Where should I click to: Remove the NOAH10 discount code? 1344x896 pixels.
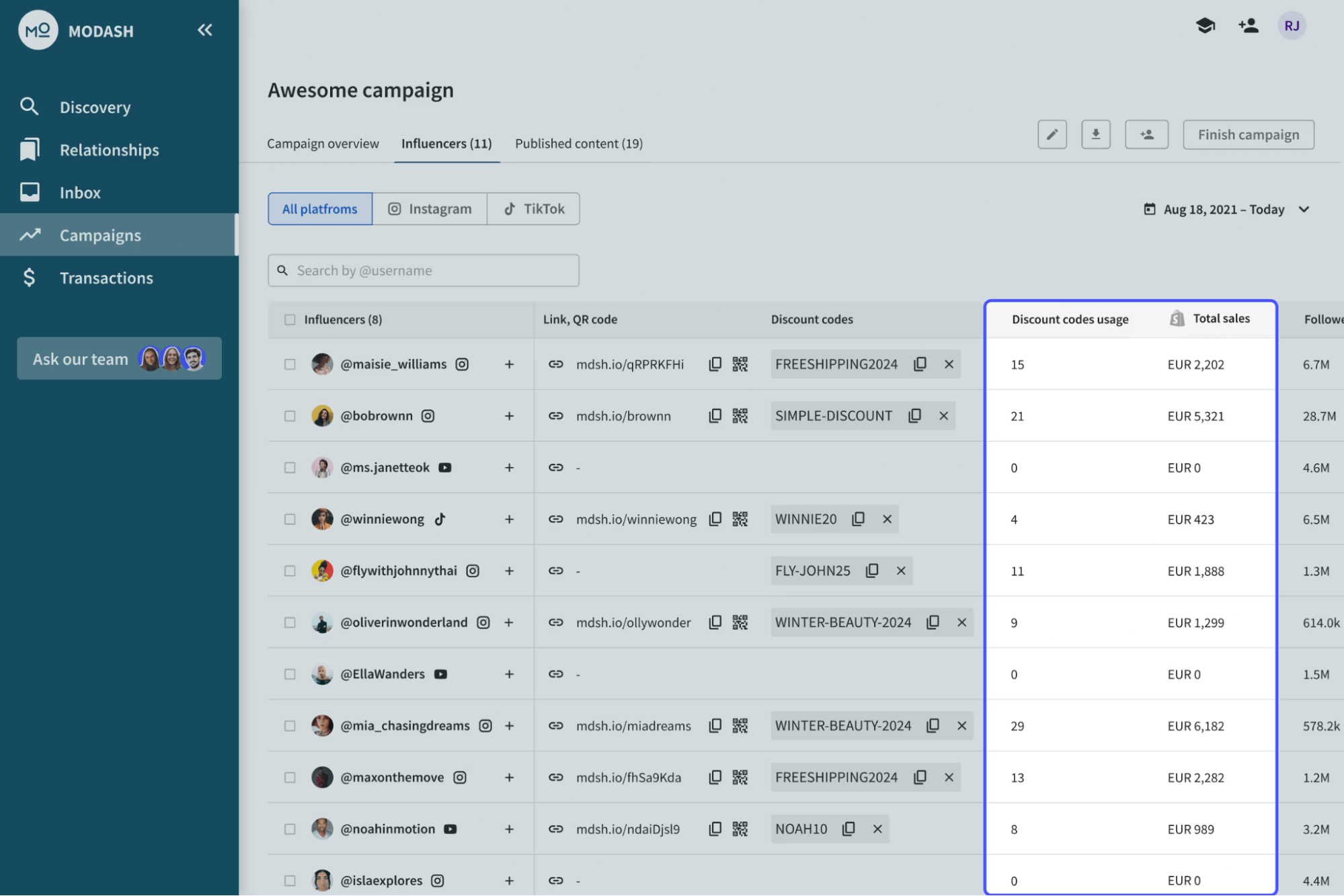[x=877, y=829]
